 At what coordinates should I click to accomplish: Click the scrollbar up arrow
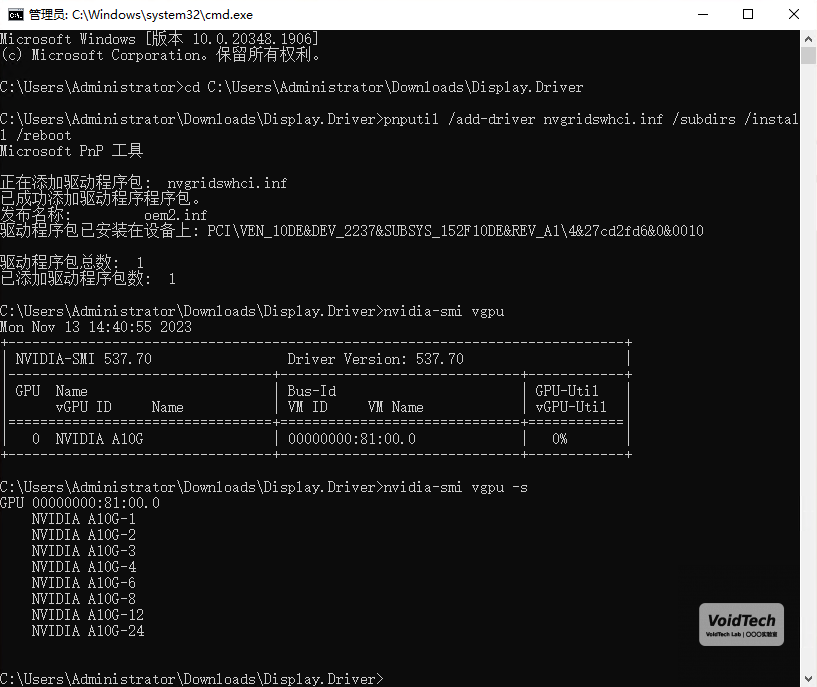(808, 39)
